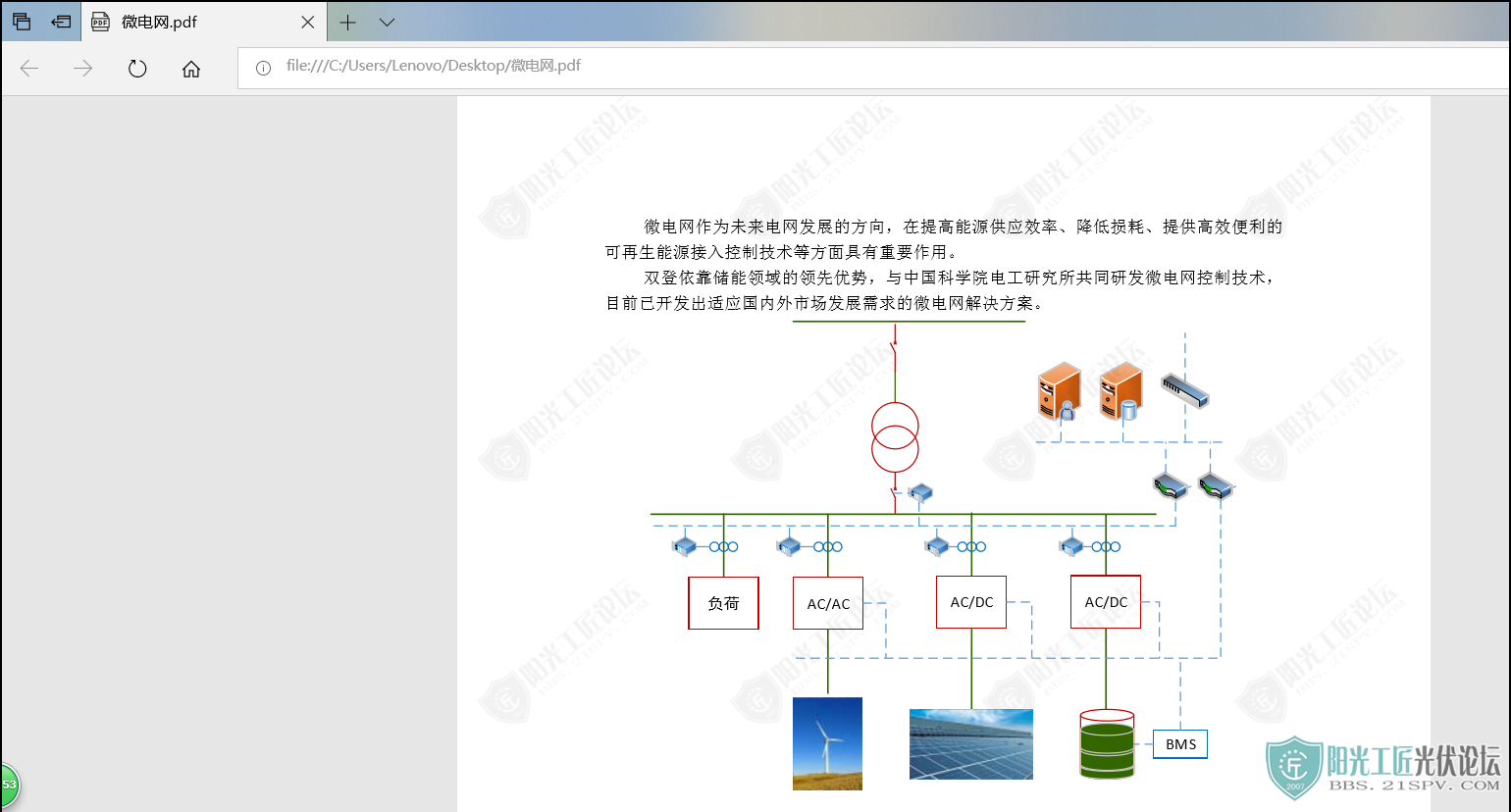
Task: Click the orange database server icon
Action: [x=1120, y=391]
